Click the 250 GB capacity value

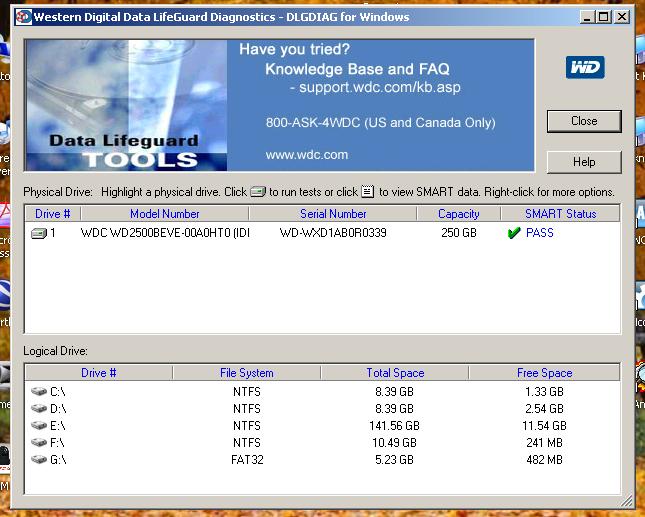[x=459, y=233]
